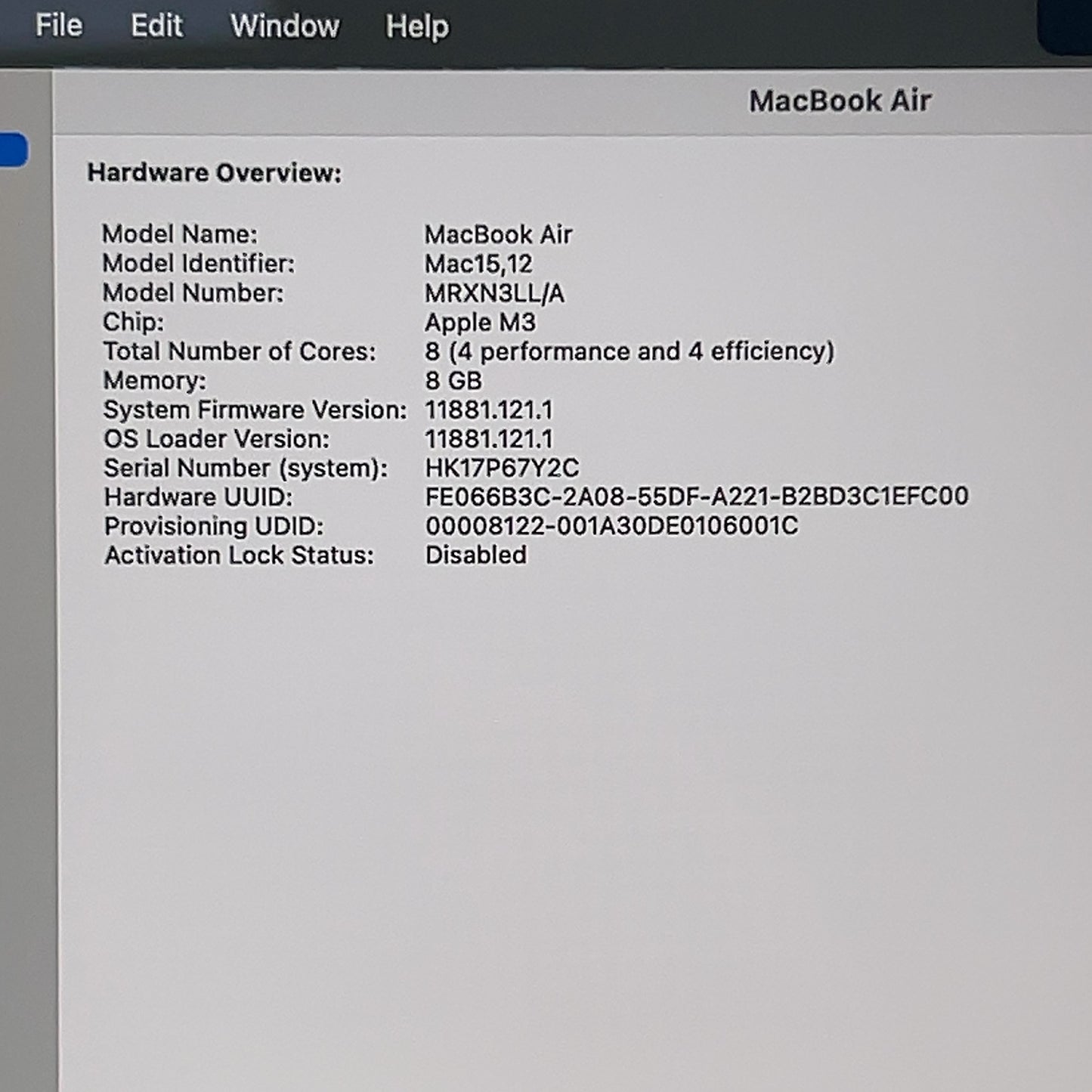The width and height of the screenshot is (1092, 1092).
Task: Click the Model Number label
Action: (x=193, y=293)
